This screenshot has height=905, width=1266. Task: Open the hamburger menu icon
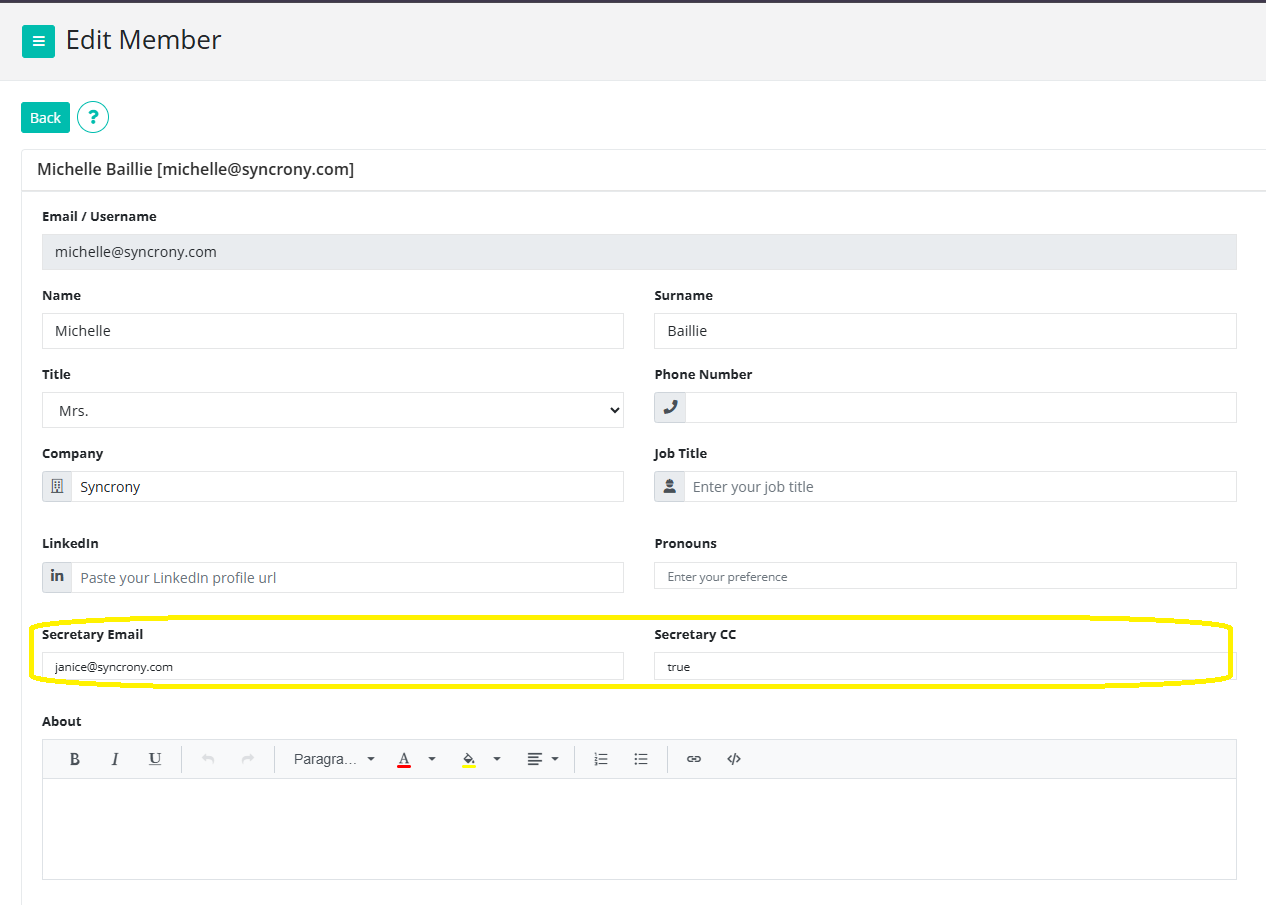pyautogui.click(x=38, y=41)
